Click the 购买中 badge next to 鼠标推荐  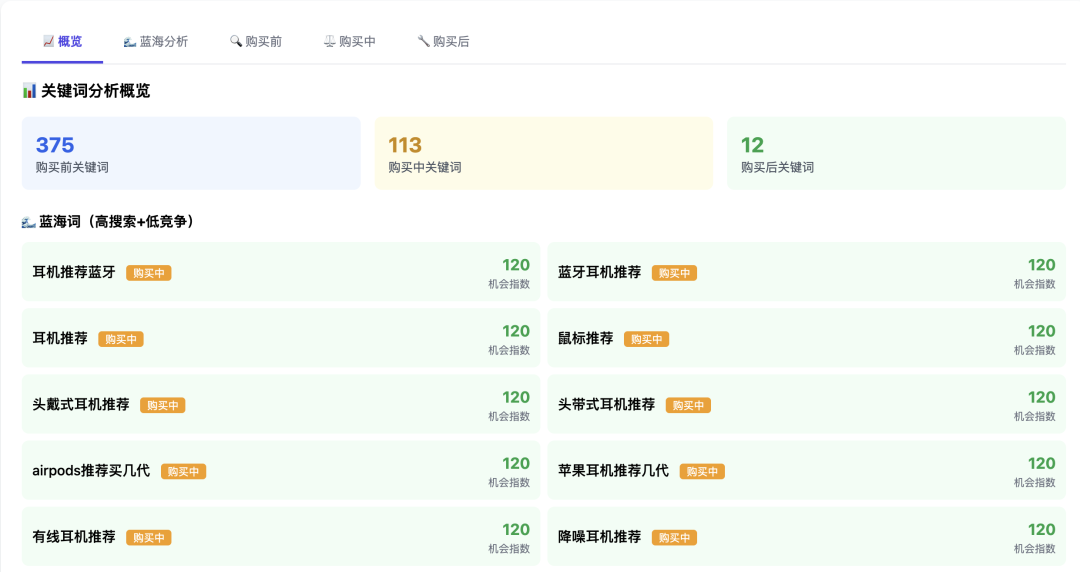[x=646, y=339]
